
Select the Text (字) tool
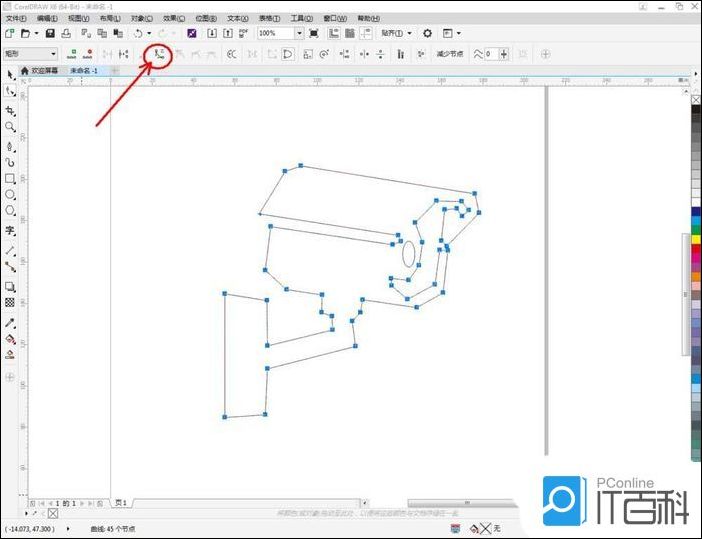point(10,231)
